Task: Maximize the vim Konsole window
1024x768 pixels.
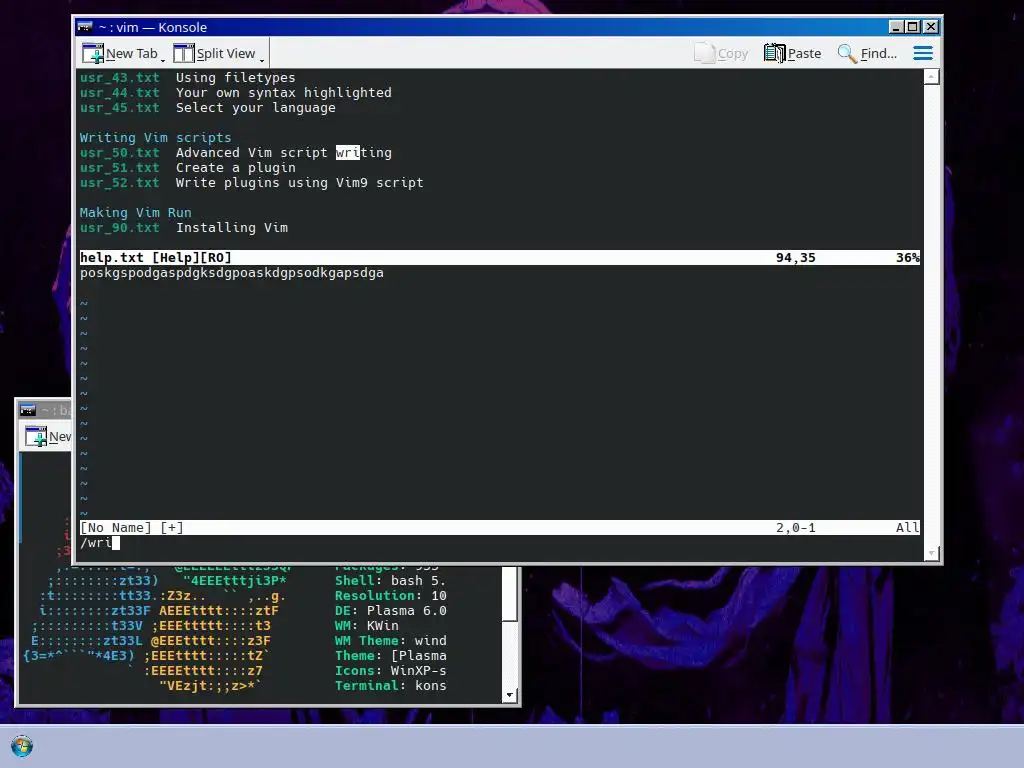Action: point(913,27)
